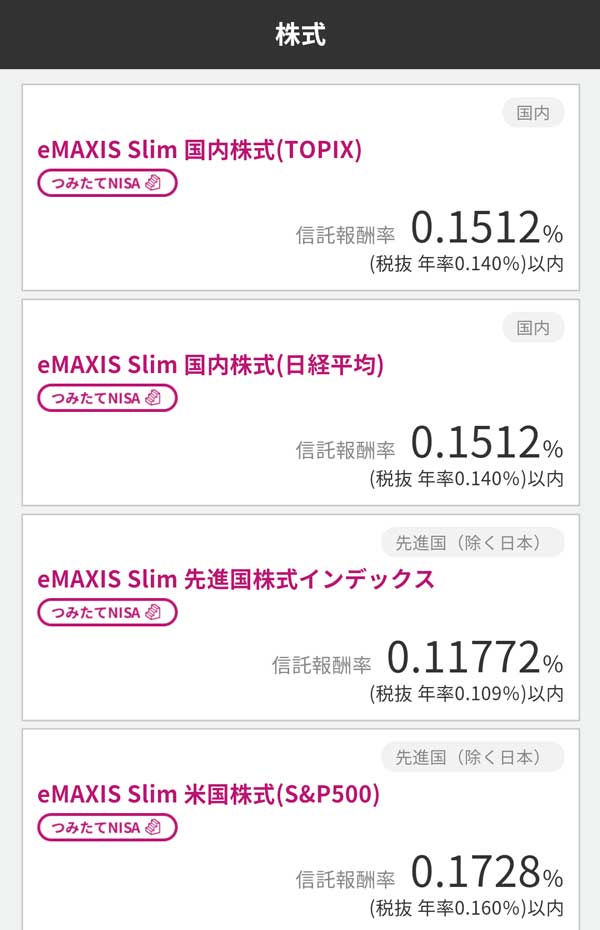Click 税抜 年率0.109% note text
This screenshot has width=600, height=930.
pos(466,693)
